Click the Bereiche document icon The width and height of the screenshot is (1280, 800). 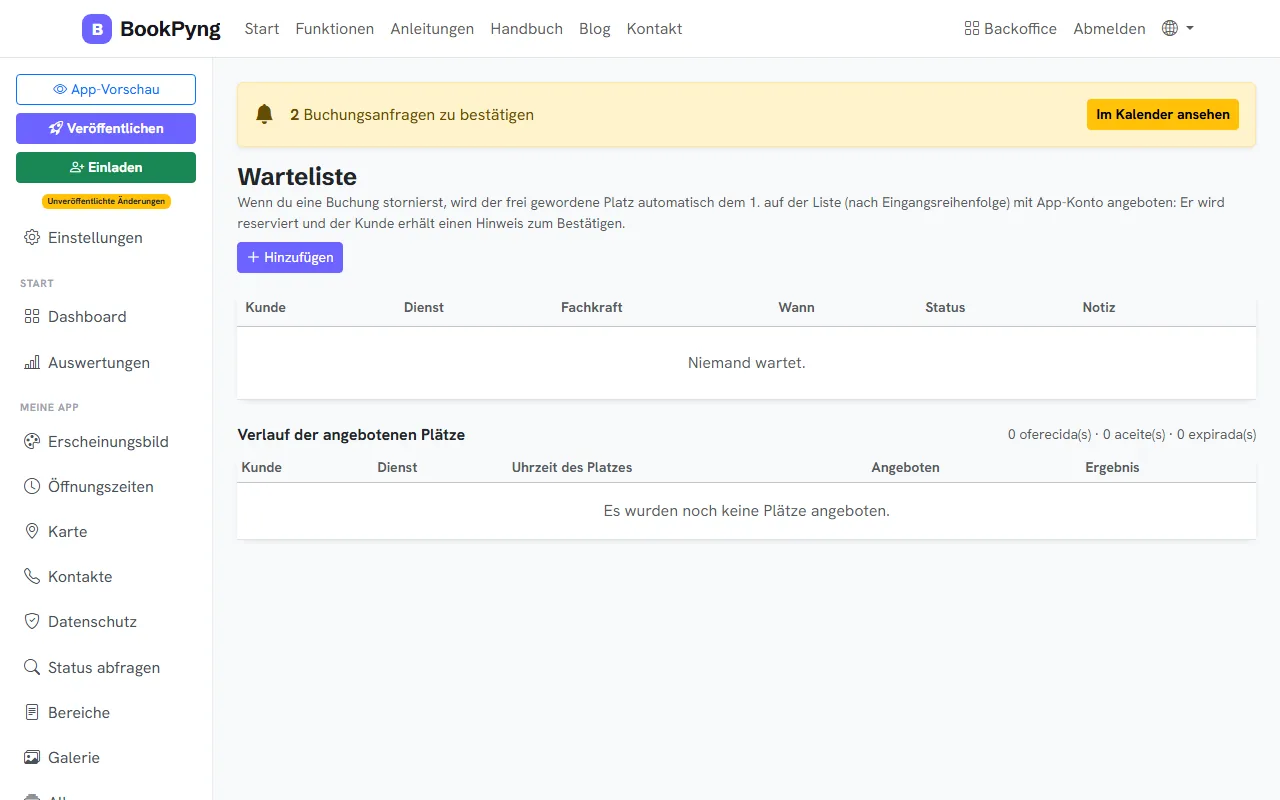pos(32,712)
